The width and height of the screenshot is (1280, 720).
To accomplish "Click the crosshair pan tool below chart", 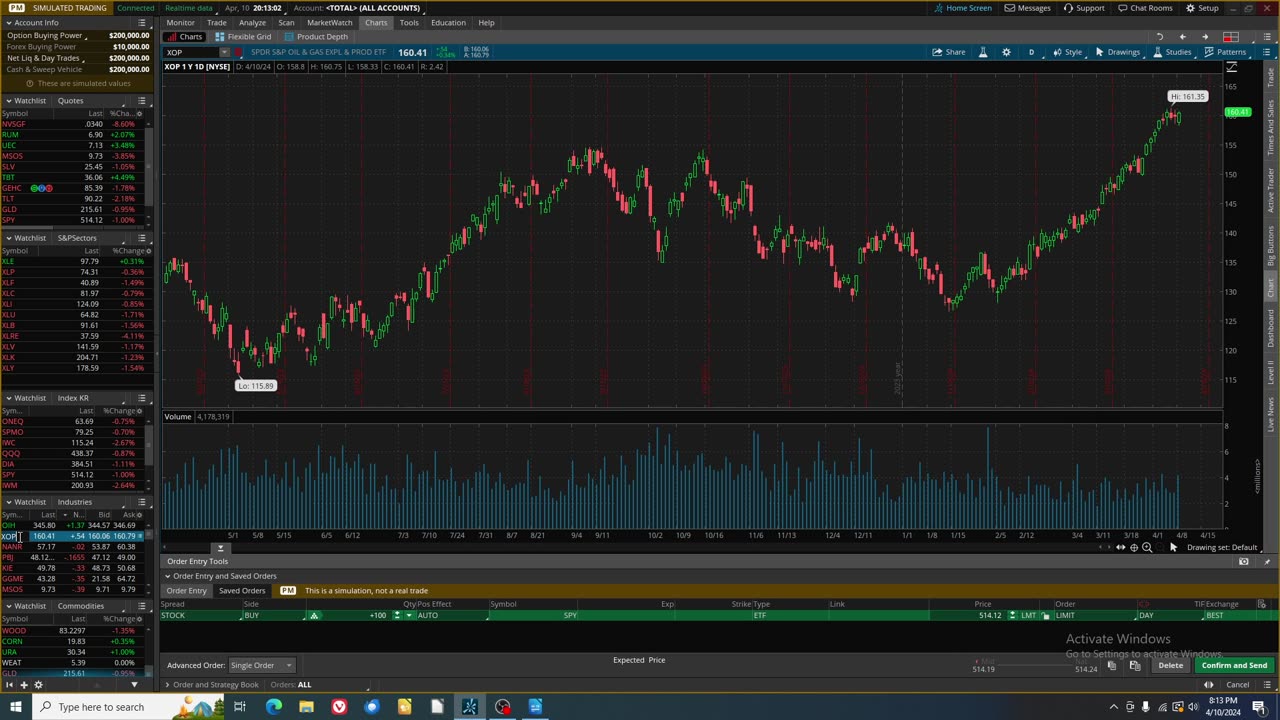I will [1133, 547].
